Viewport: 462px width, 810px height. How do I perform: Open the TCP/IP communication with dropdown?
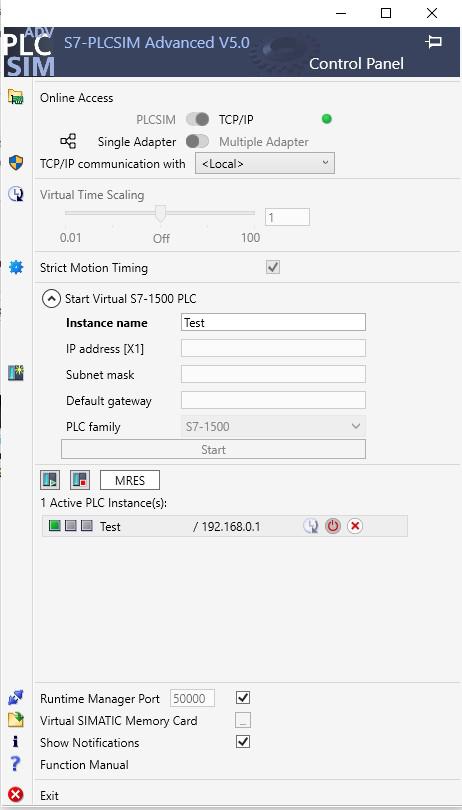click(x=265, y=163)
